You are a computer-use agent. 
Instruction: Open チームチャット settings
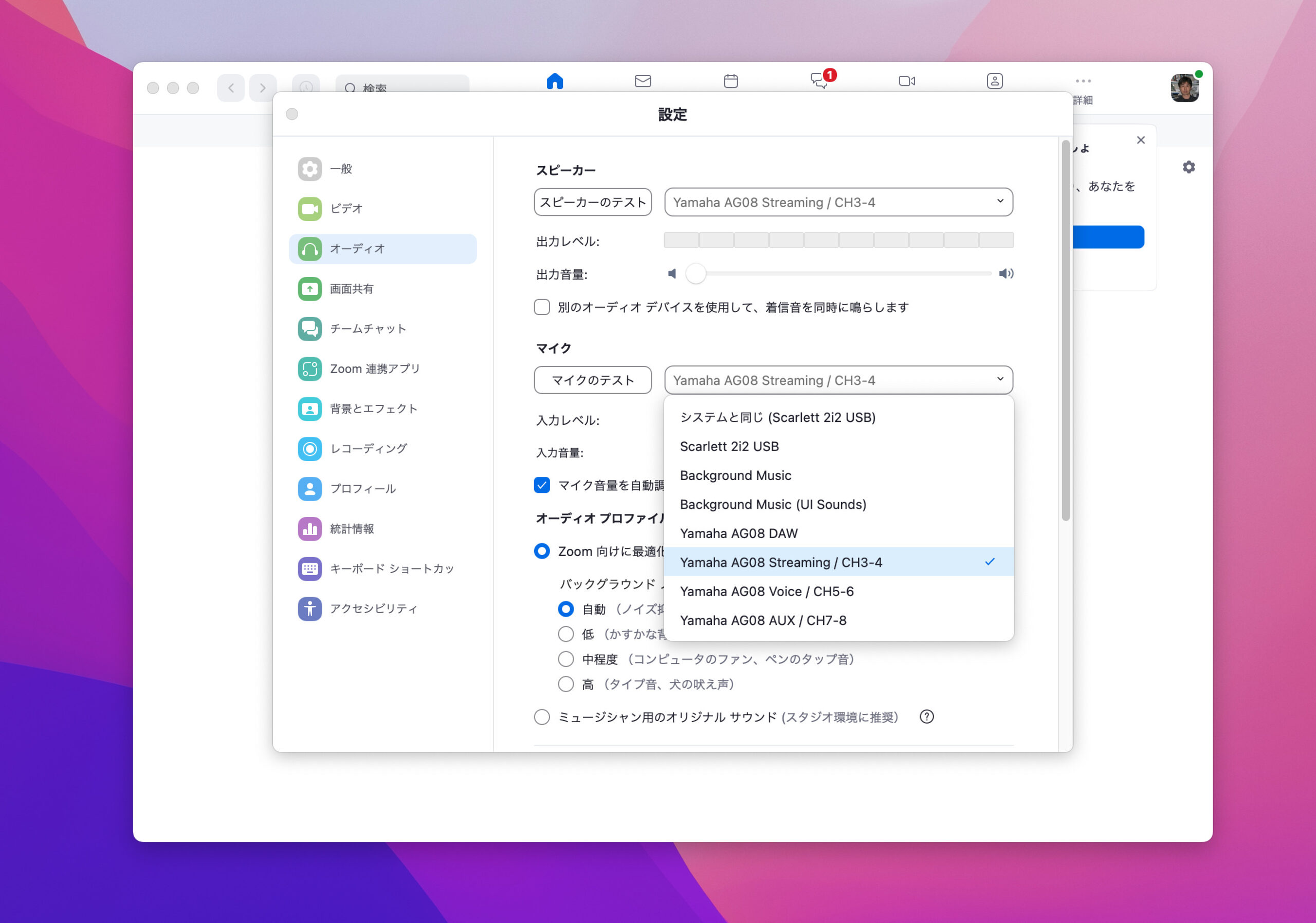[382, 329]
